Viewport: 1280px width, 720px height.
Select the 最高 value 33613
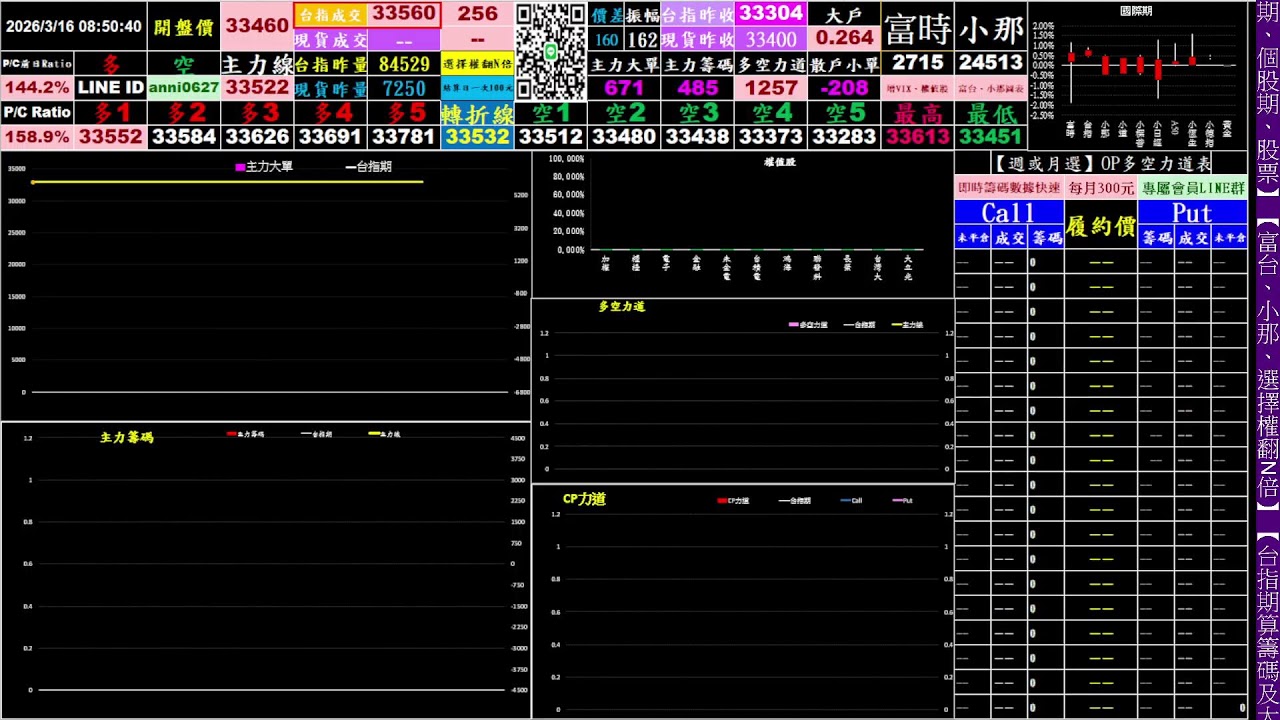pyautogui.click(x=918, y=137)
